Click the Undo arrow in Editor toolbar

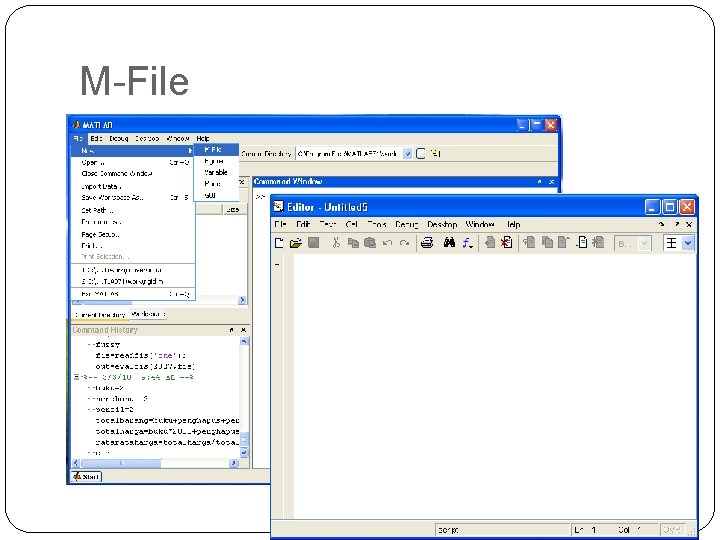(x=387, y=243)
